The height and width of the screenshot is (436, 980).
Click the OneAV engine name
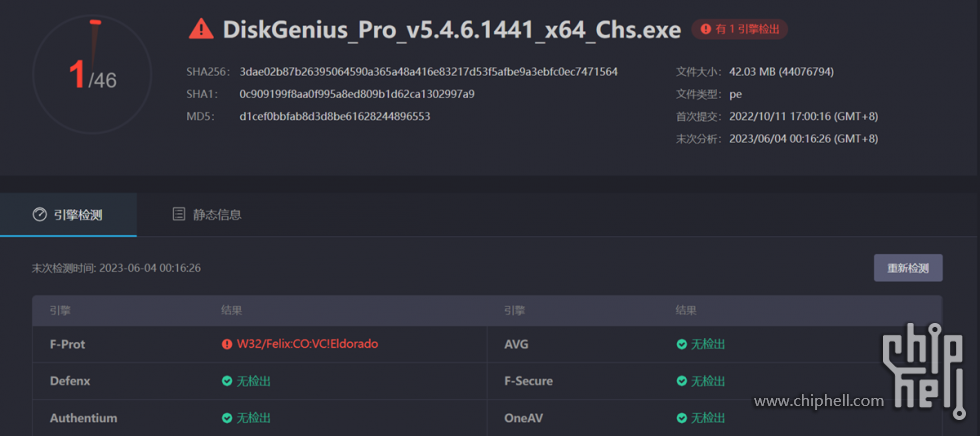click(523, 418)
